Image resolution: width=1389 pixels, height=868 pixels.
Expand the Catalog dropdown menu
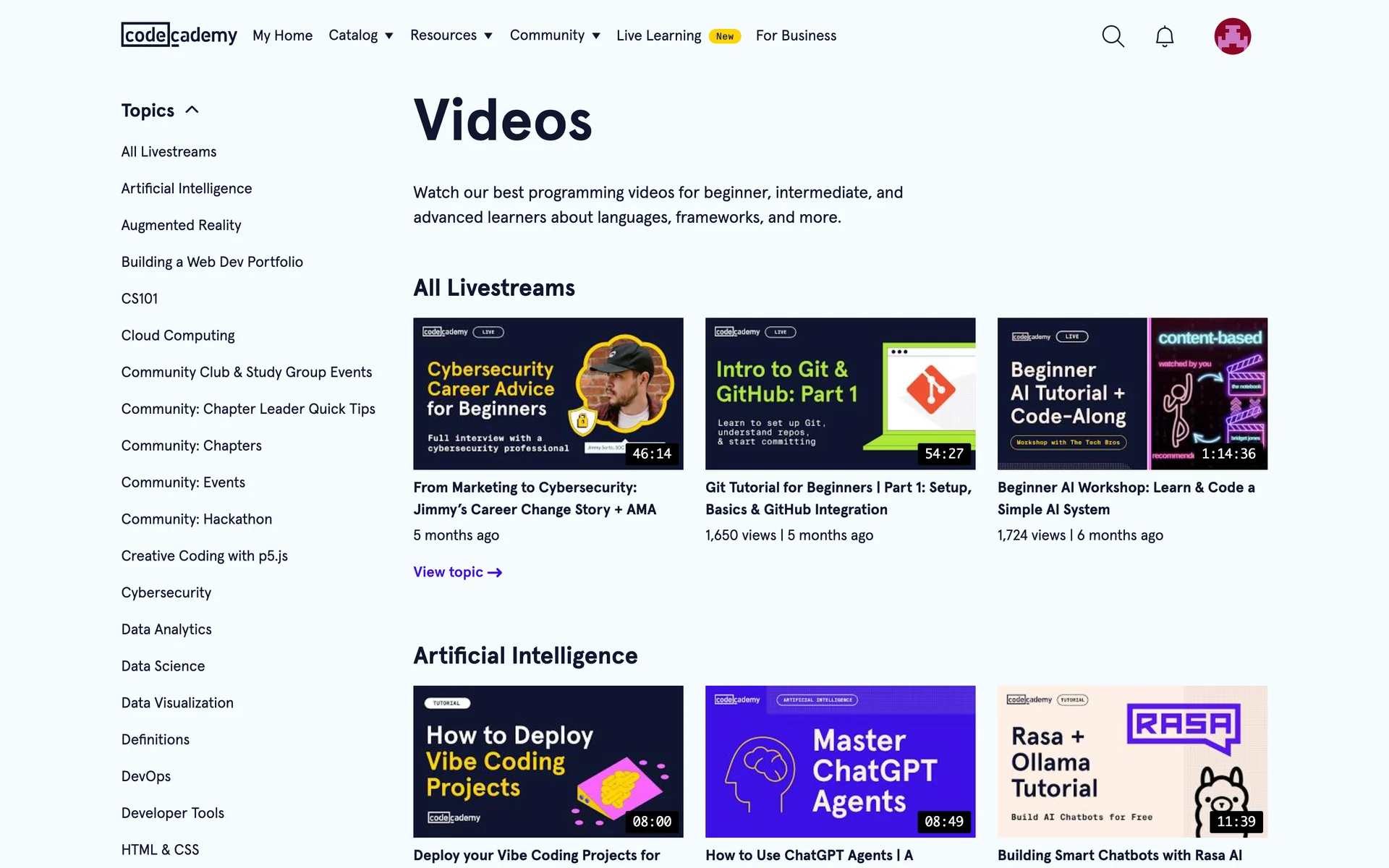coord(360,35)
